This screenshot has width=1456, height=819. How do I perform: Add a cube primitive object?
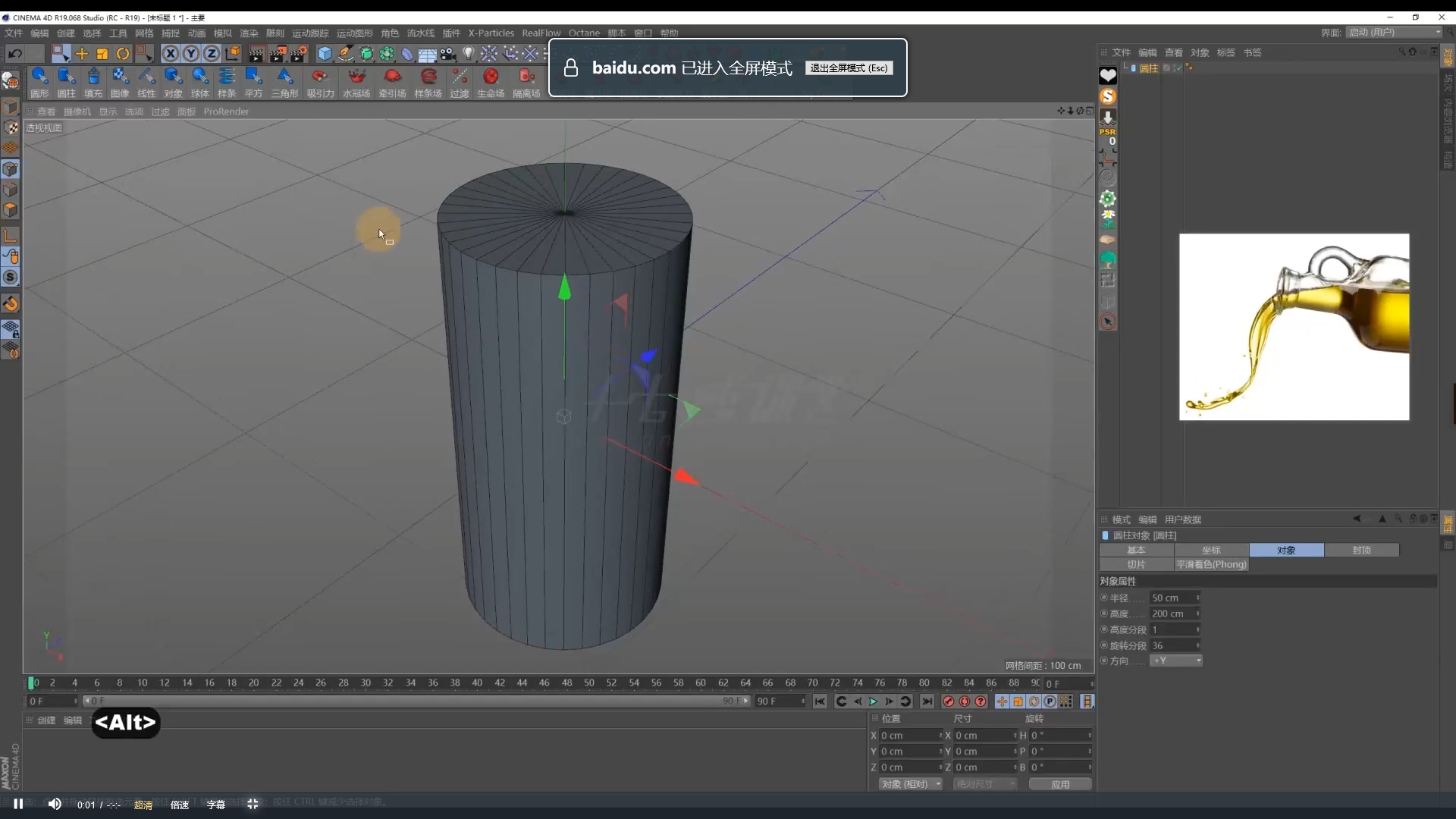pyautogui.click(x=325, y=54)
